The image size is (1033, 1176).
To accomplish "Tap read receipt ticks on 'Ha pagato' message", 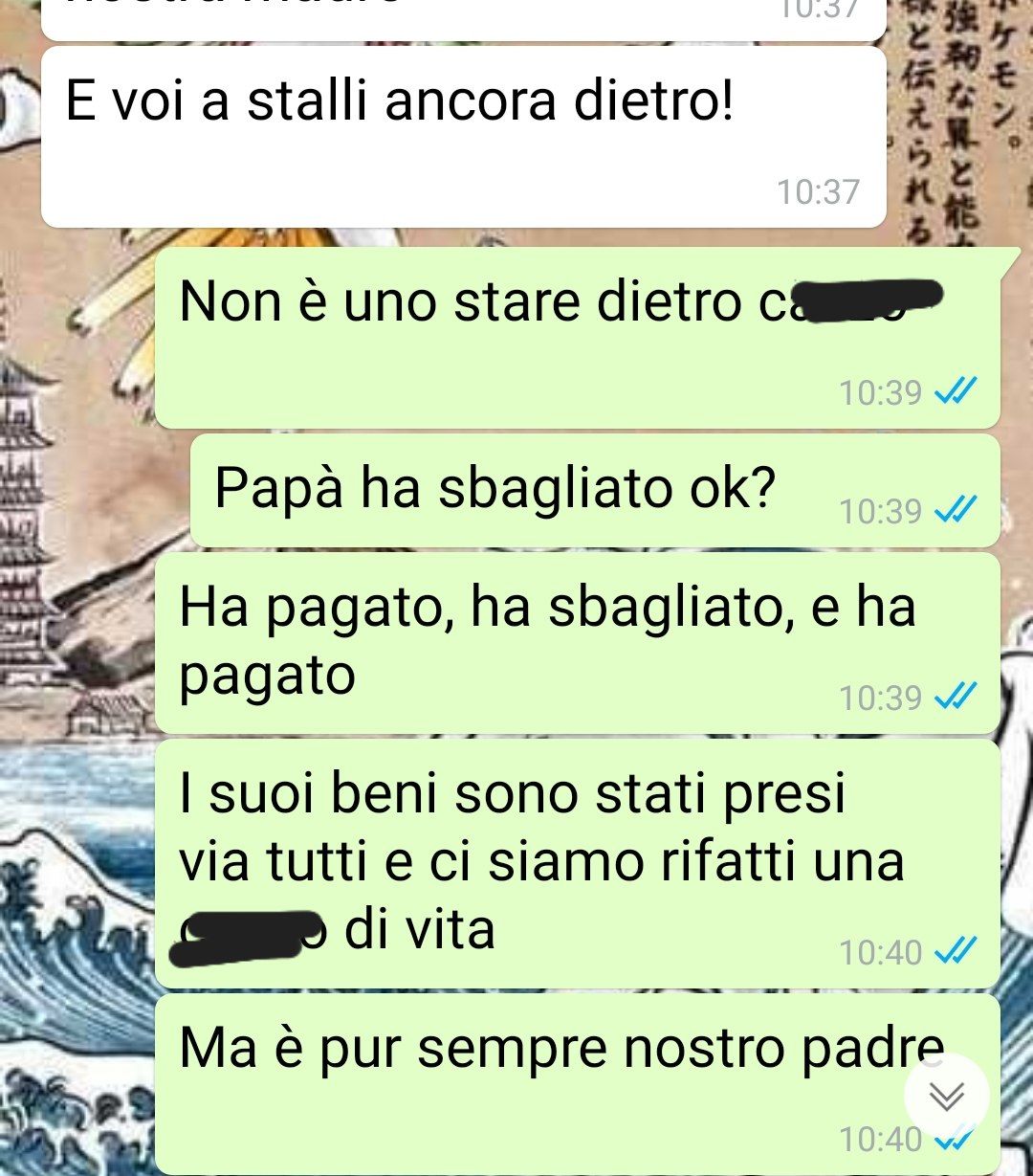I will (x=955, y=698).
